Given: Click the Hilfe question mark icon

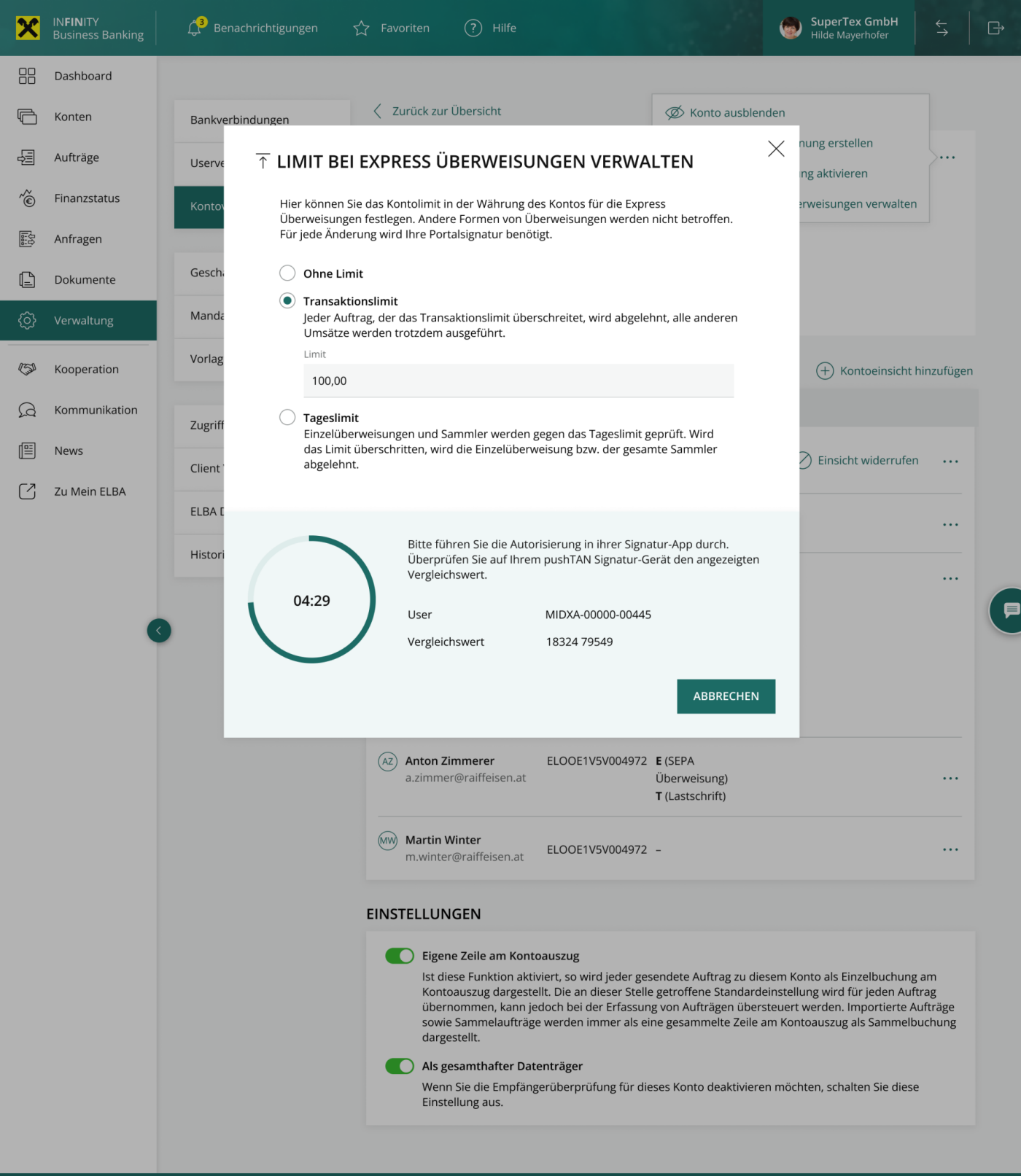Looking at the screenshot, I should tap(473, 28).
